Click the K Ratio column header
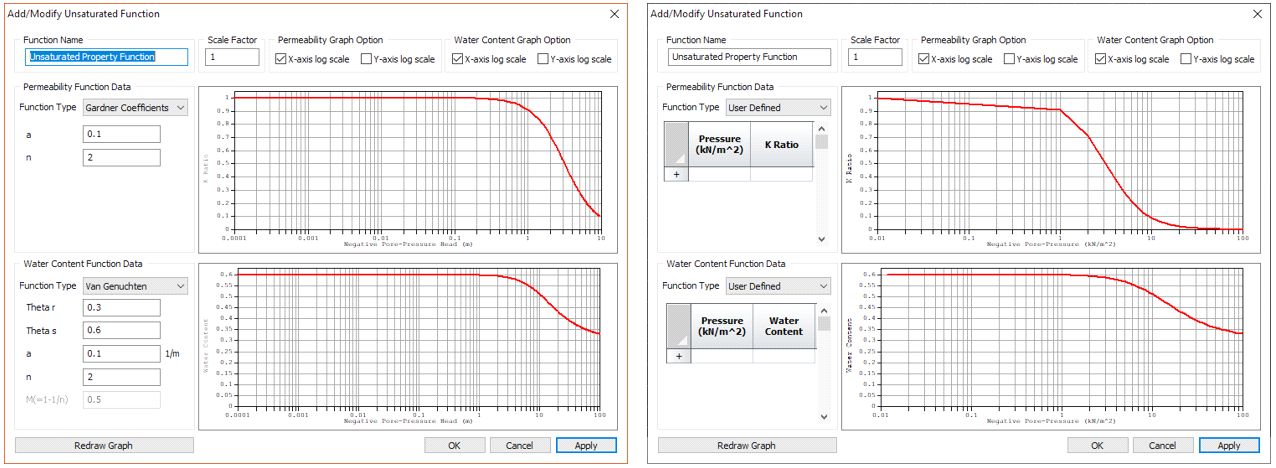This screenshot has height=468, width=1276. point(781,145)
